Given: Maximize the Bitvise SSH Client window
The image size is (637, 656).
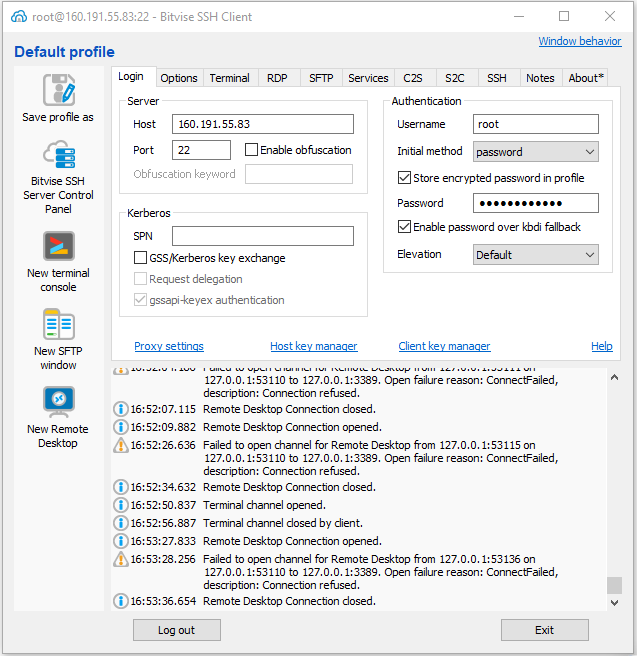Looking at the screenshot, I should 564,17.
